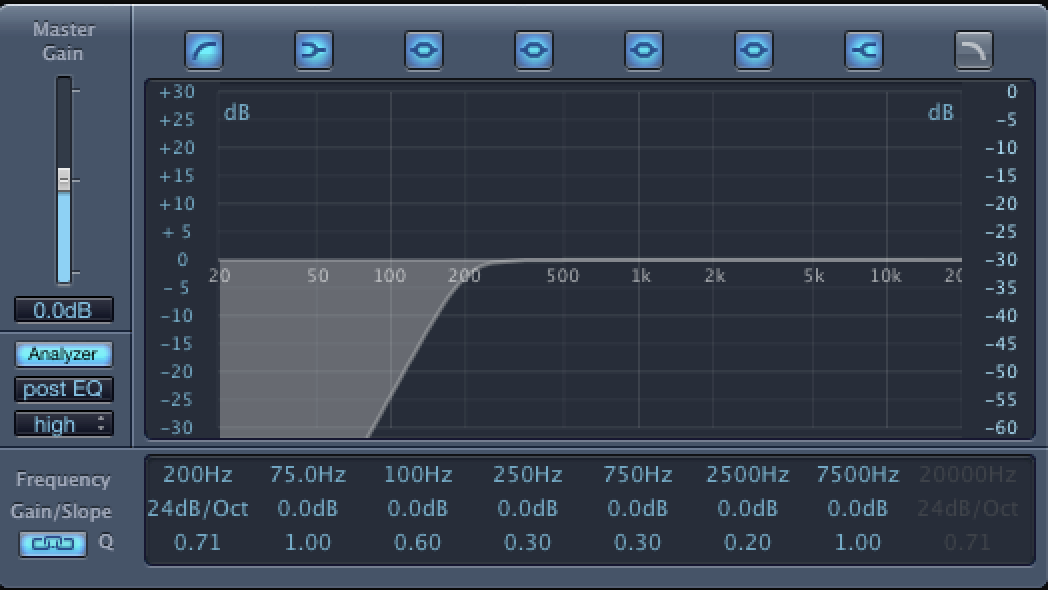Click the dimmed 20000Hz low-pass frequency field
This screenshot has width=1048, height=590.
click(967, 474)
